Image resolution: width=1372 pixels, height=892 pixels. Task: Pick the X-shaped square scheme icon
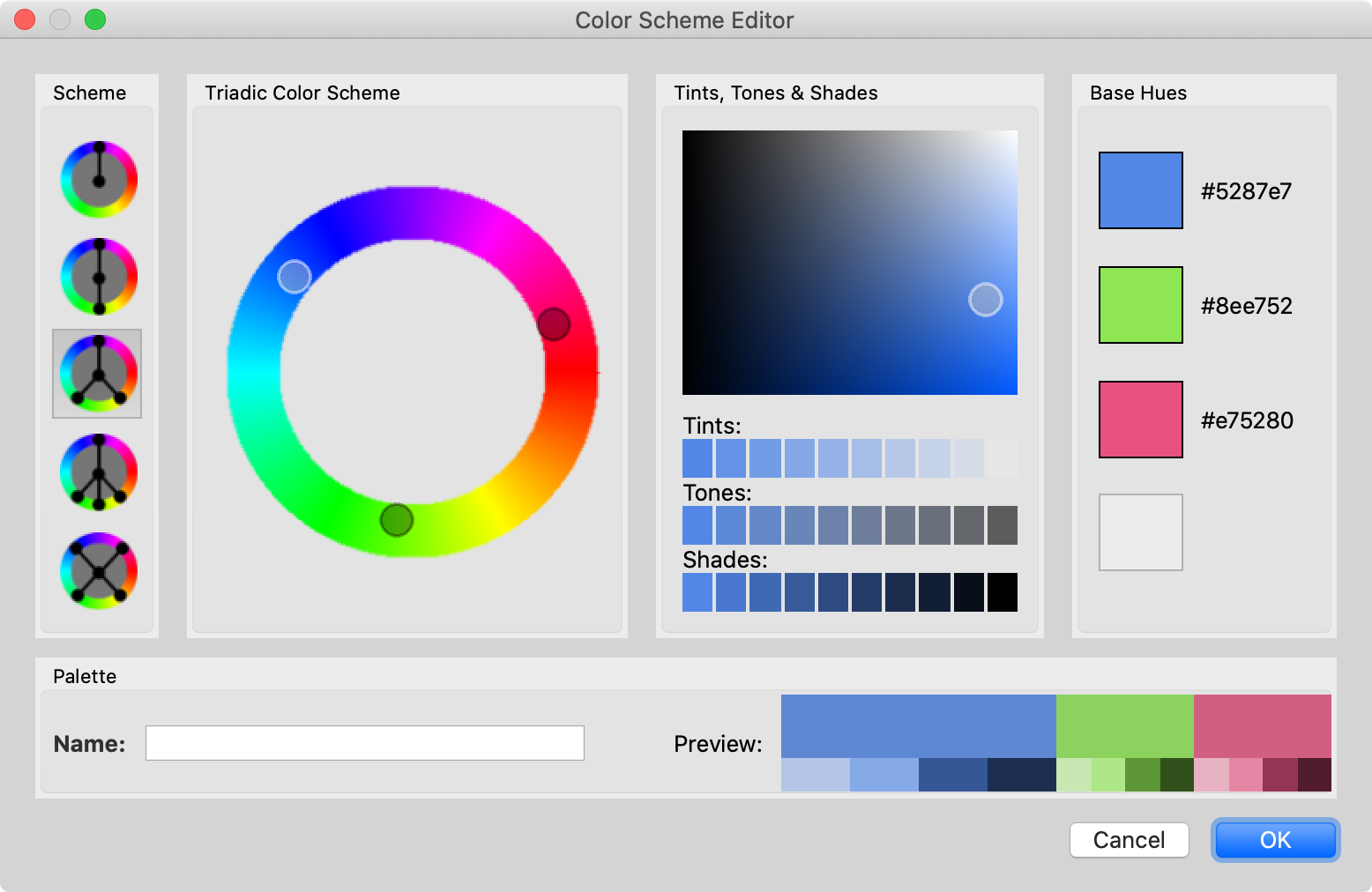(99, 570)
